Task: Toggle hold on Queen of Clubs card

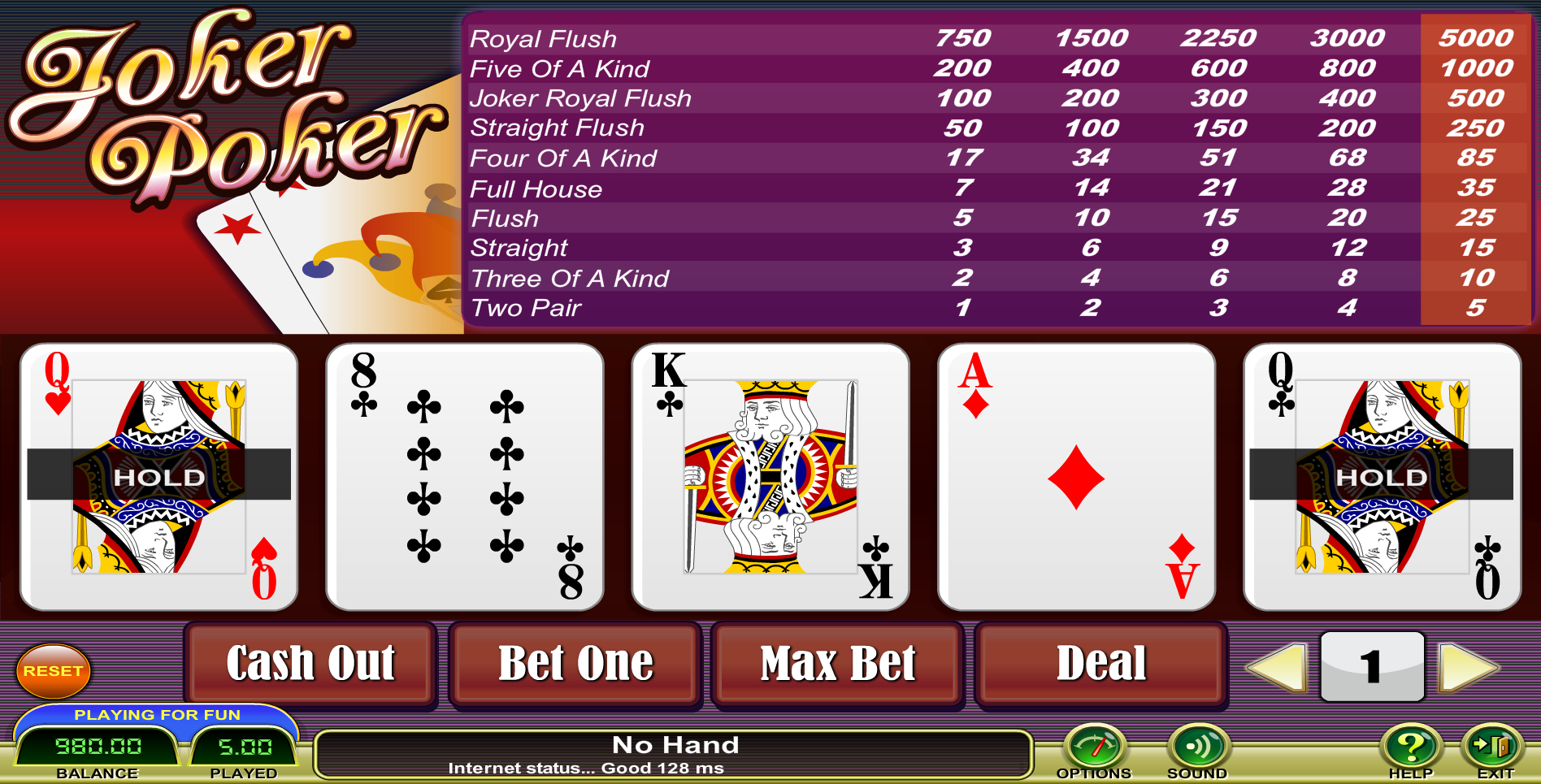Action: pyautogui.click(x=1382, y=477)
